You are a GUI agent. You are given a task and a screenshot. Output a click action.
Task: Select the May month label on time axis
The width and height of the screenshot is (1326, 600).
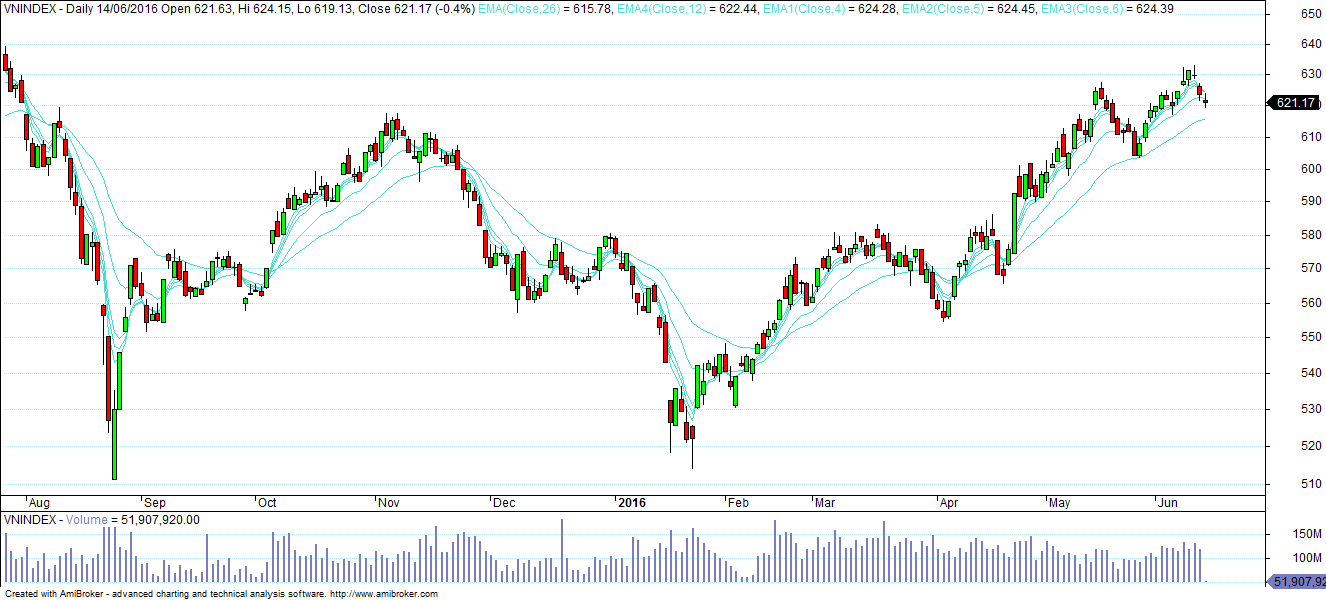1060,503
